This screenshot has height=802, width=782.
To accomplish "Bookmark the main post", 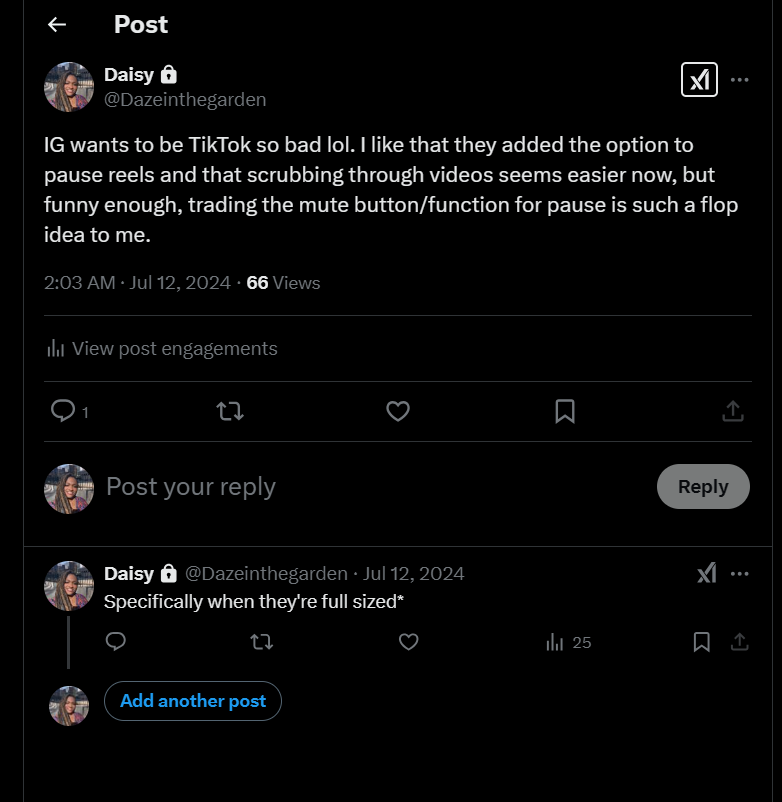I will (x=564, y=410).
